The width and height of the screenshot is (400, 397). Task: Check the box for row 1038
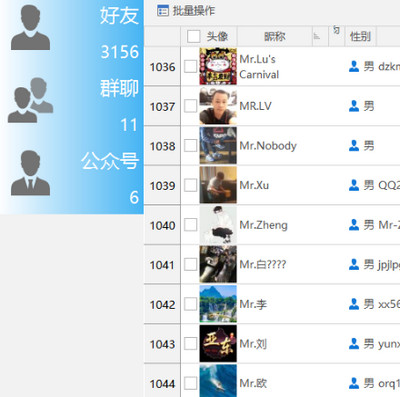(190, 146)
